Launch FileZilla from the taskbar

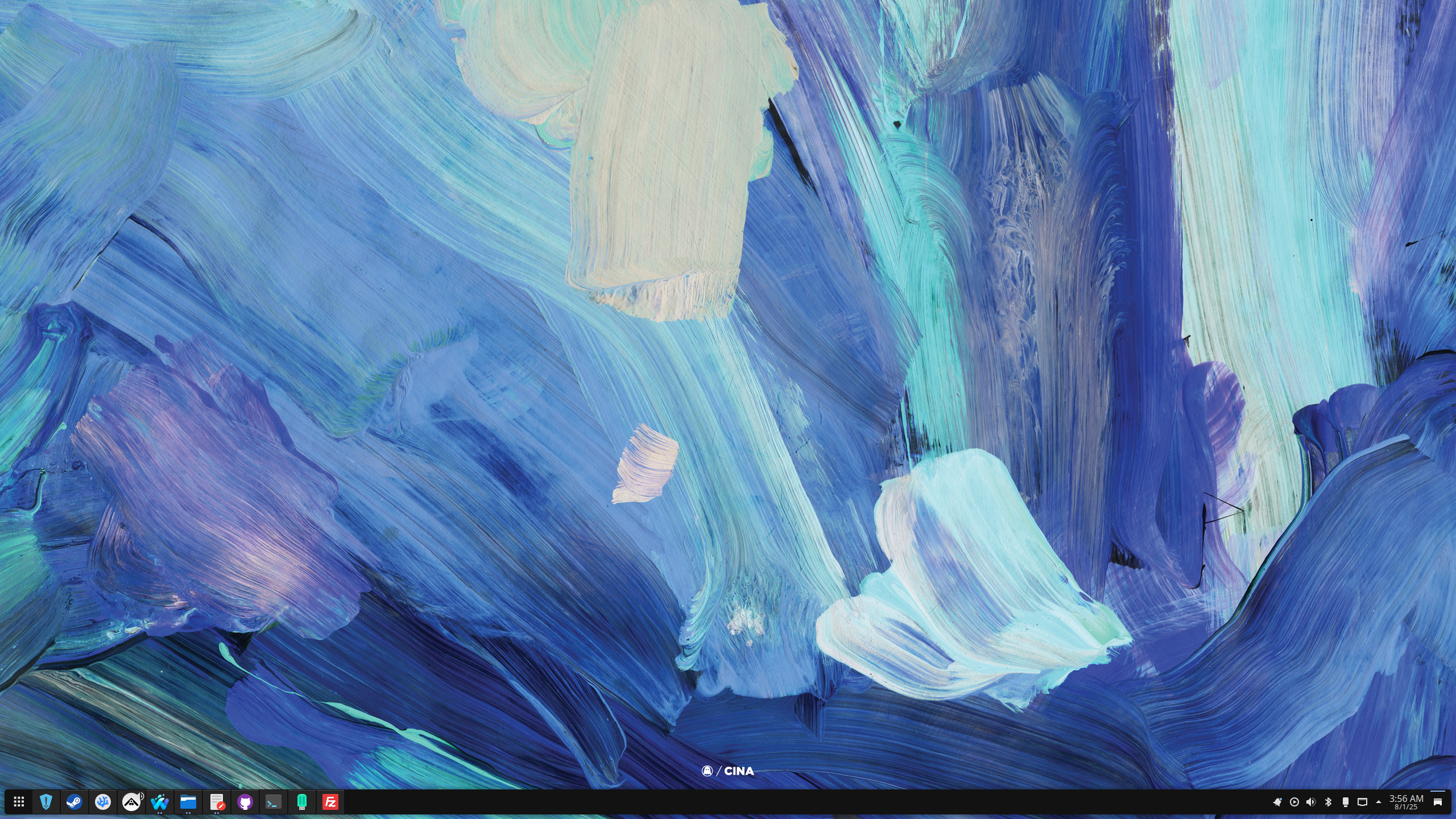coord(330,802)
